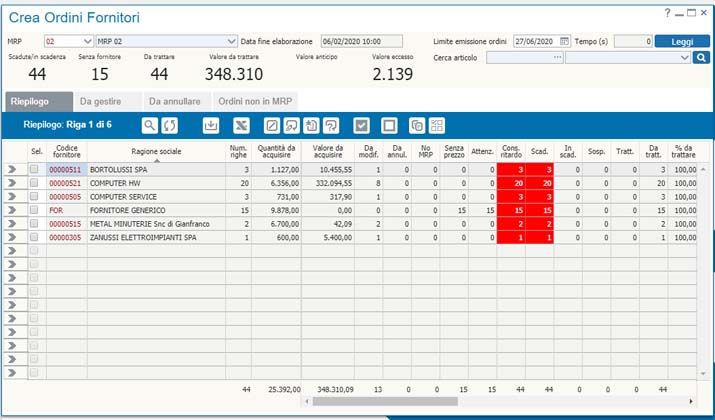
Task: Check the Sel. box for ZANUSSI ELETTROIMPIANTI SPA
Action: (x=34, y=237)
